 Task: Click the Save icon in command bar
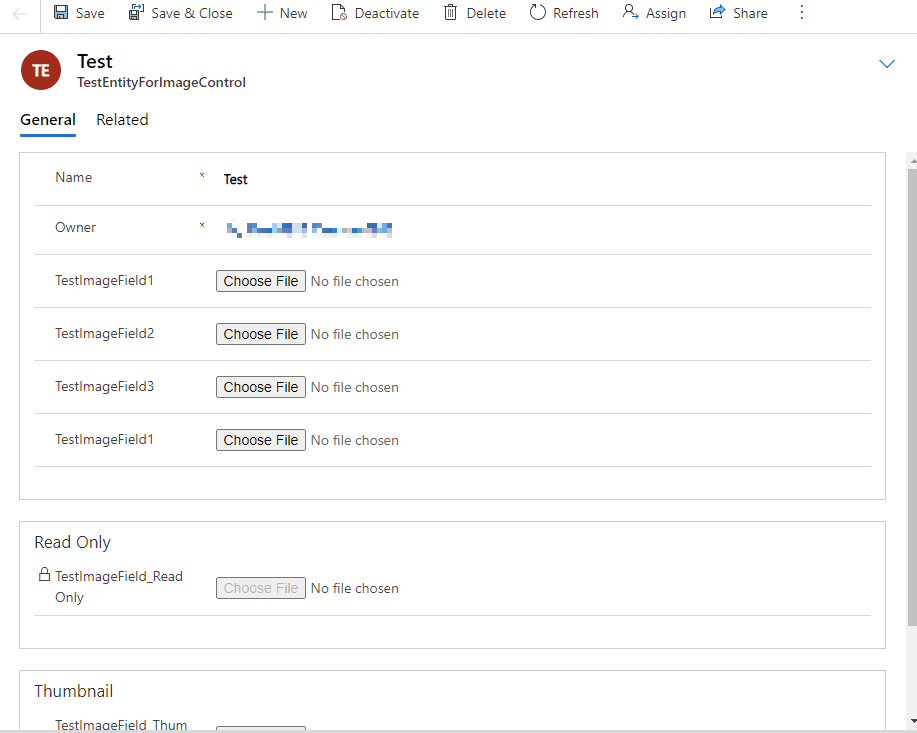[61, 13]
